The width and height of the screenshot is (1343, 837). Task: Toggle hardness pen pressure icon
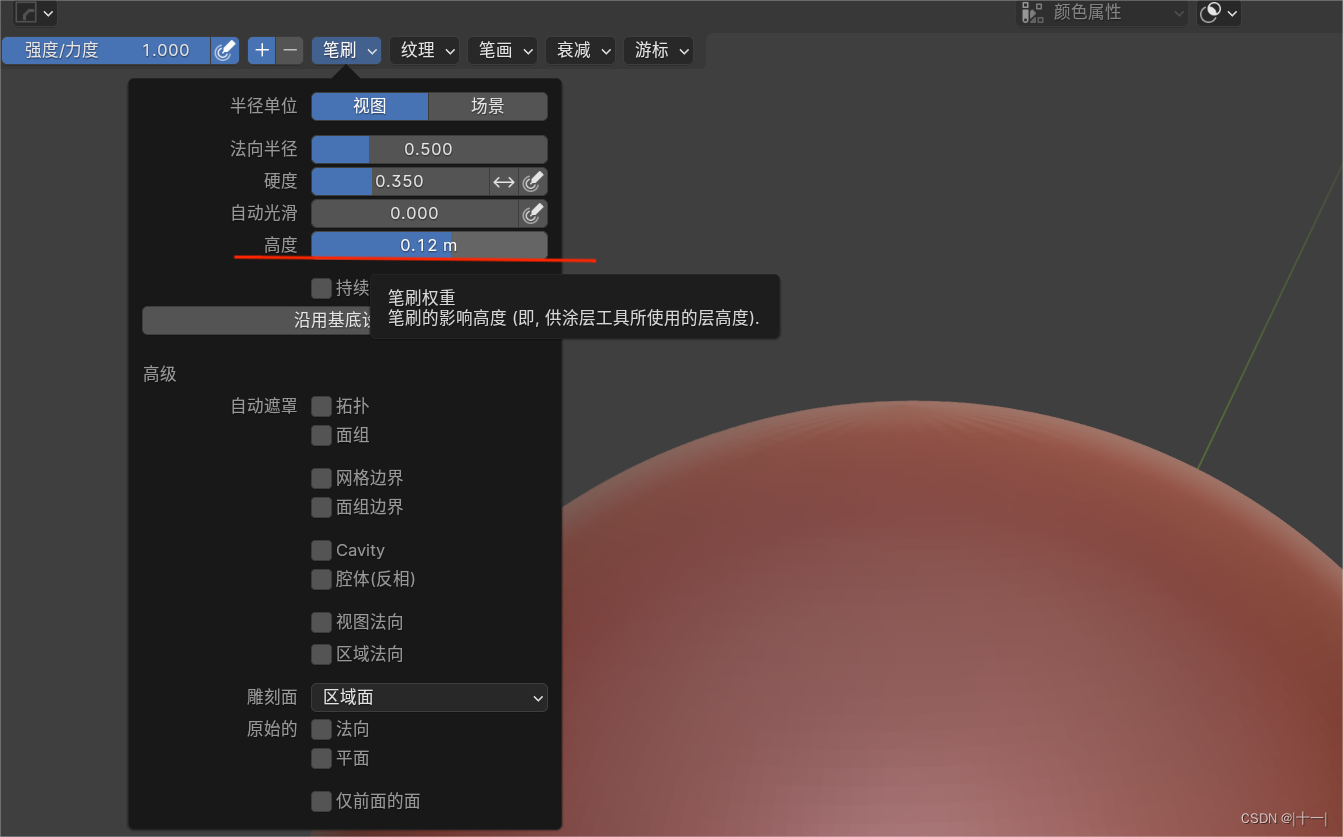(x=534, y=181)
